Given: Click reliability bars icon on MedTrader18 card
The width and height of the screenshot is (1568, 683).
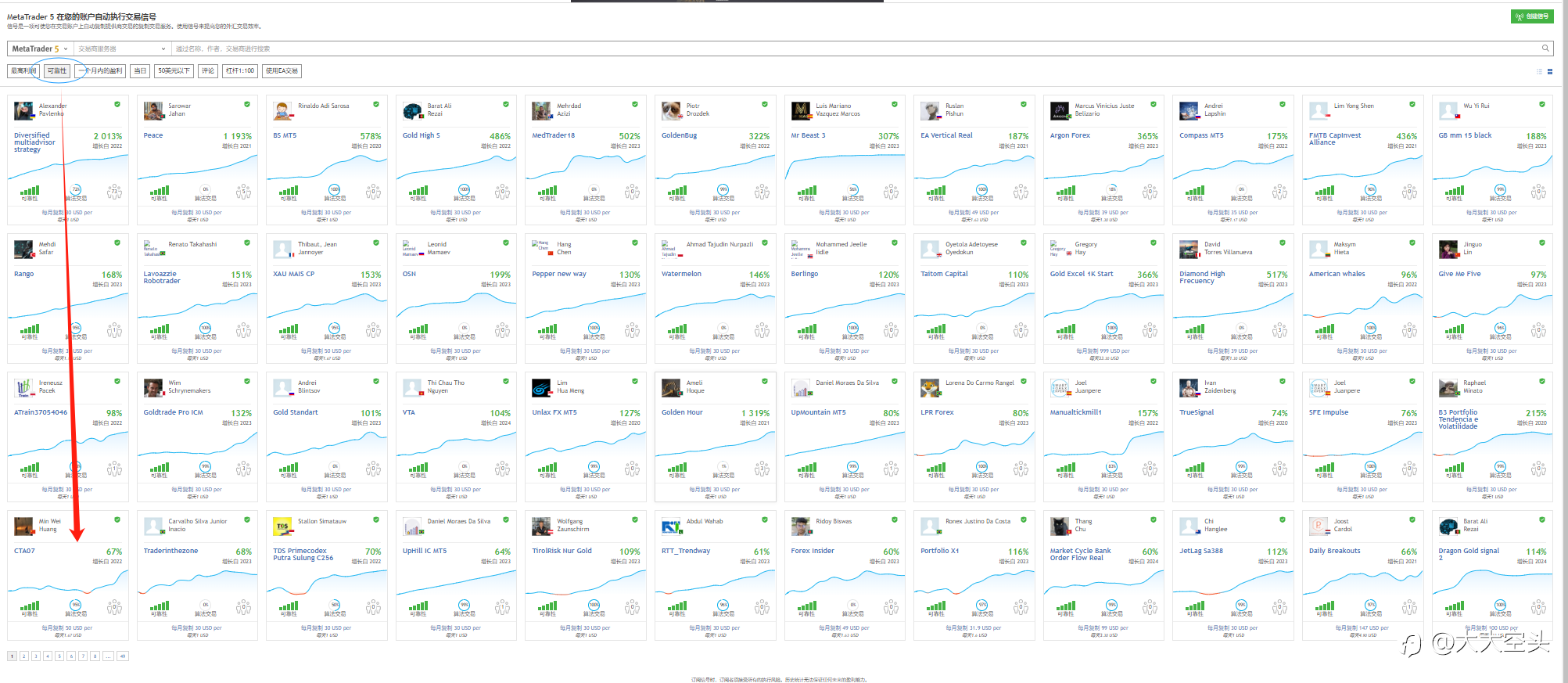Looking at the screenshot, I should click(x=547, y=190).
